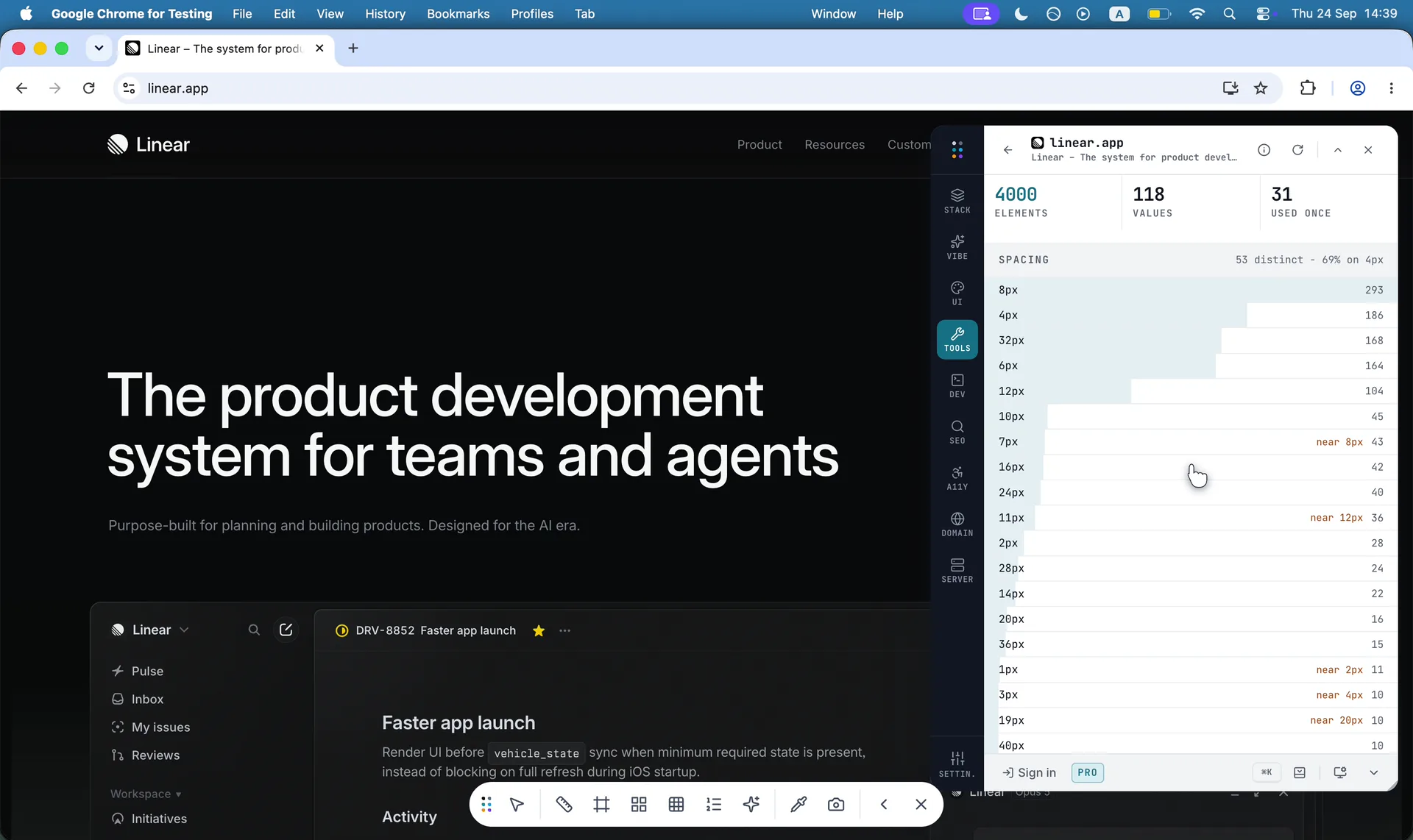1413x840 pixels.
Task: Open the Resources nav link on Linear
Action: click(835, 145)
